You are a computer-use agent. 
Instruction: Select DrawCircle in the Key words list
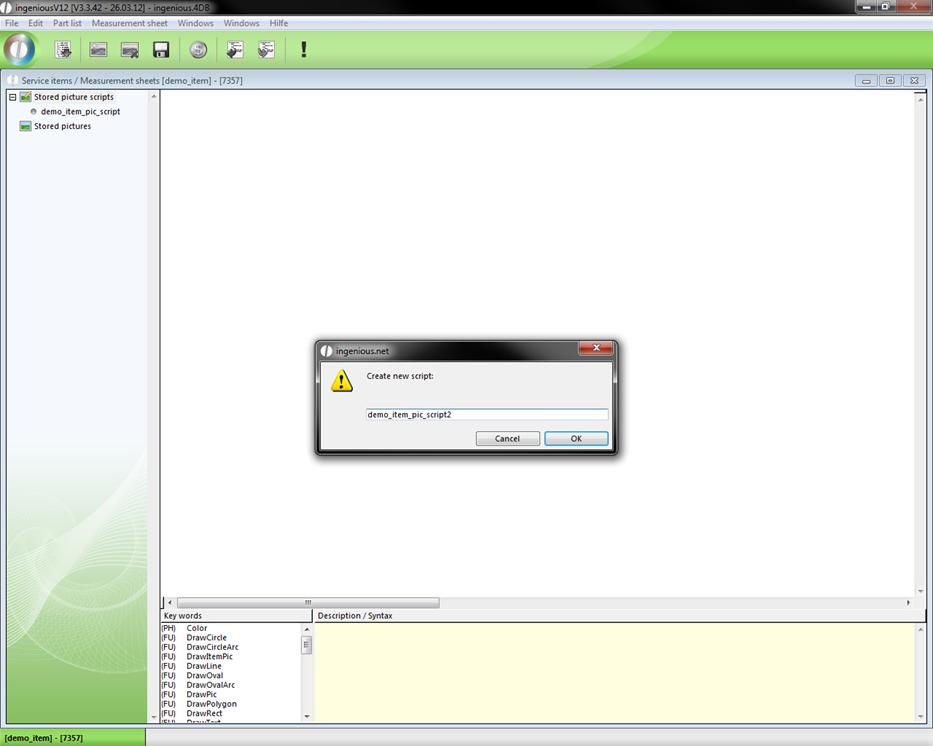[x=206, y=638]
